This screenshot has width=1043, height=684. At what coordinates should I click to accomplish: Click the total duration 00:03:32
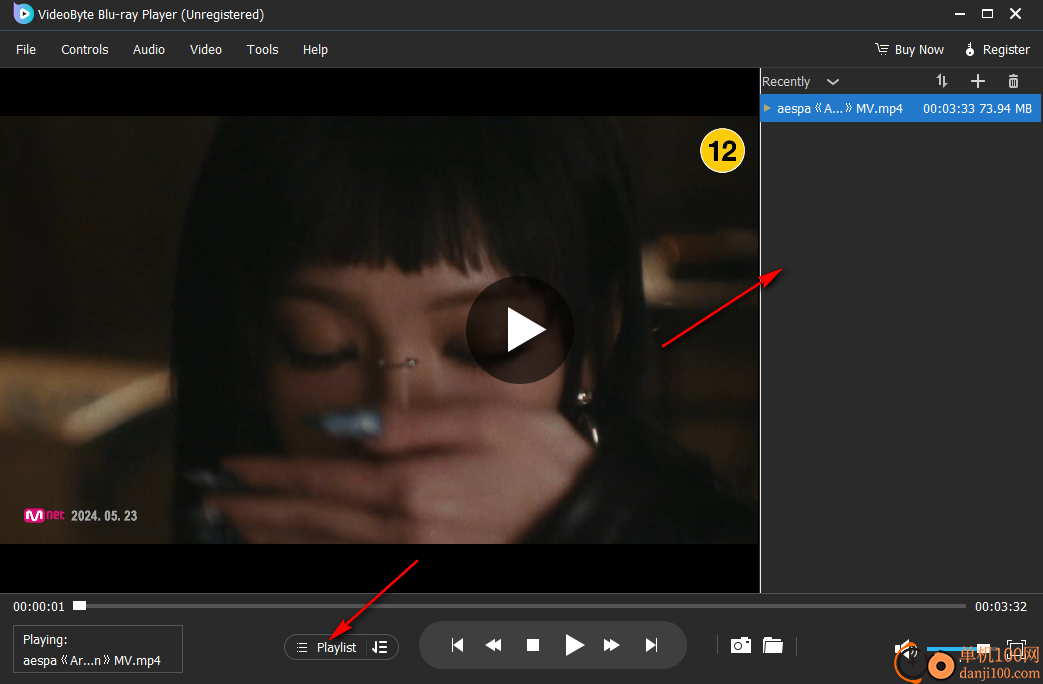point(1001,607)
